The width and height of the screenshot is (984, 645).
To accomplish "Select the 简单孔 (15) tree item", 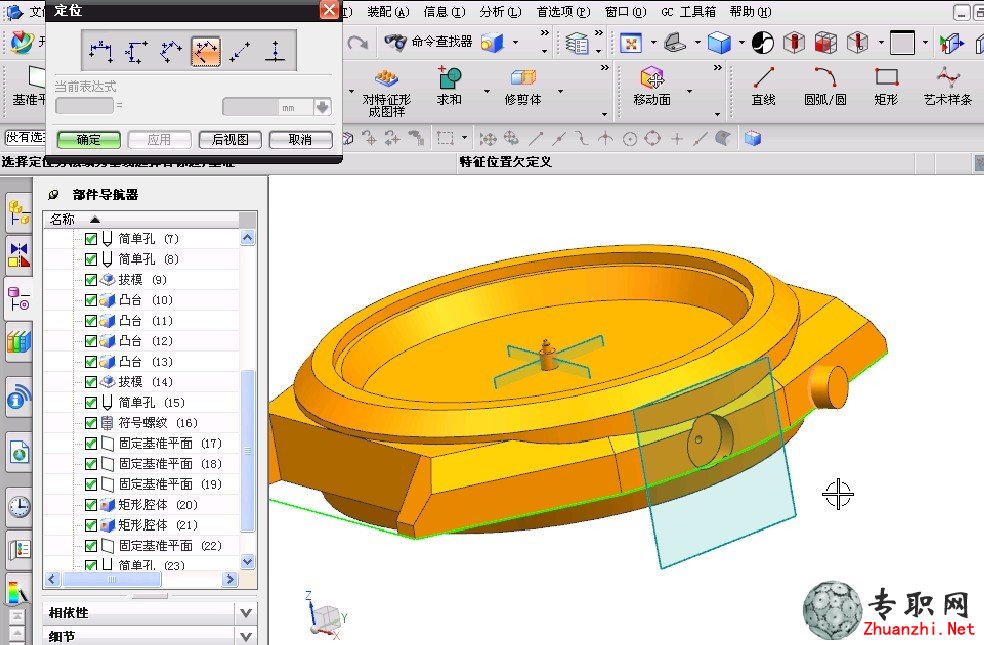I will point(151,403).
